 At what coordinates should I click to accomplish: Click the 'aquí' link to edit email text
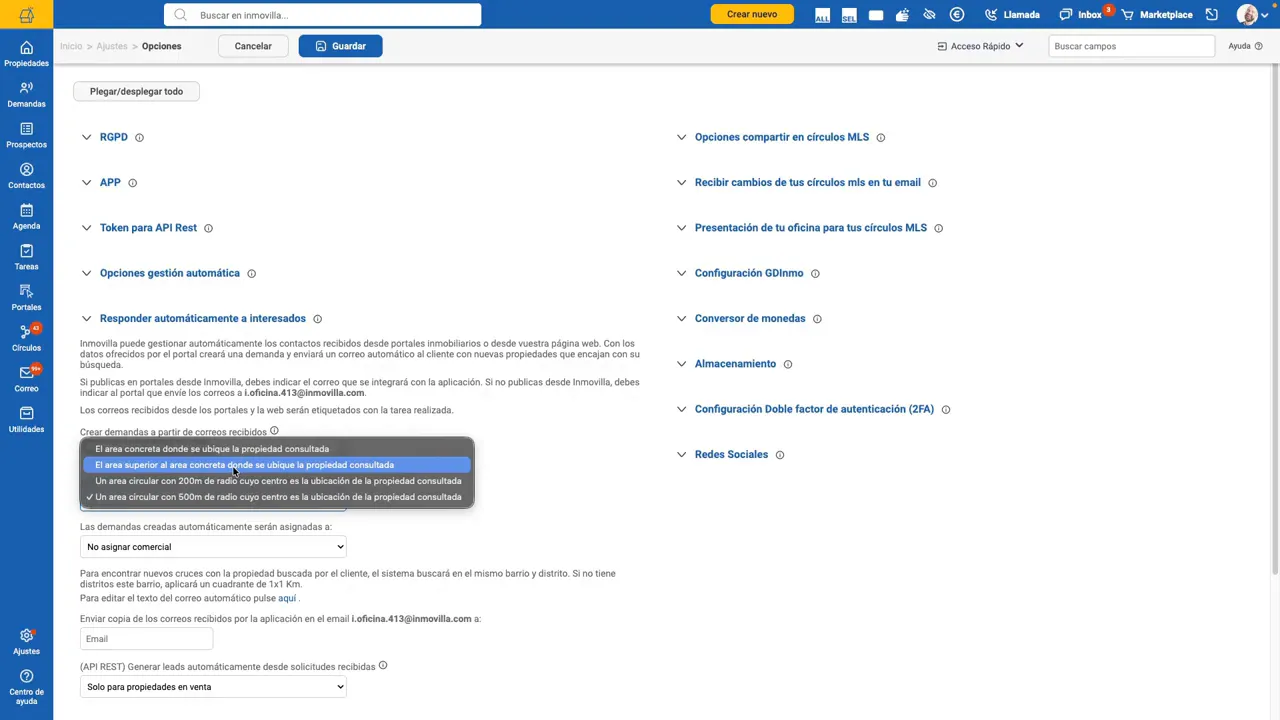coord(287,599)
